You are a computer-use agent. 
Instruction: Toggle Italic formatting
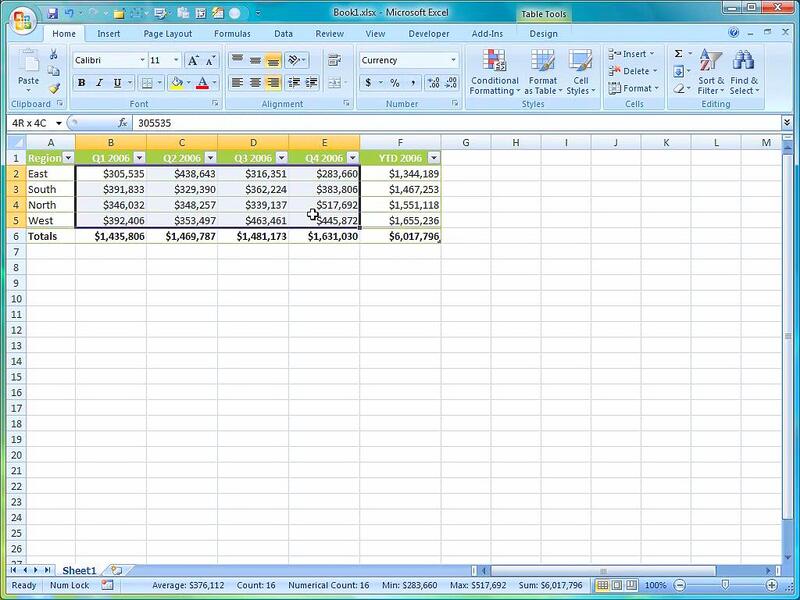pos(99,83)
